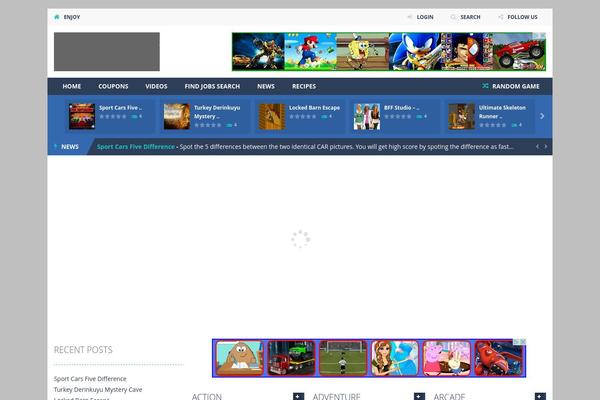Click FOLLOW US in the top bar
600x400 pixels.
pyautogui.click(x=522, y=17)
